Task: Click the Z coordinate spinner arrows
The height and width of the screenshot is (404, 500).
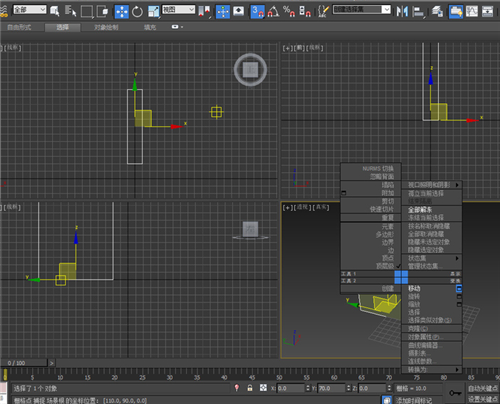Action: pos(389,388)
